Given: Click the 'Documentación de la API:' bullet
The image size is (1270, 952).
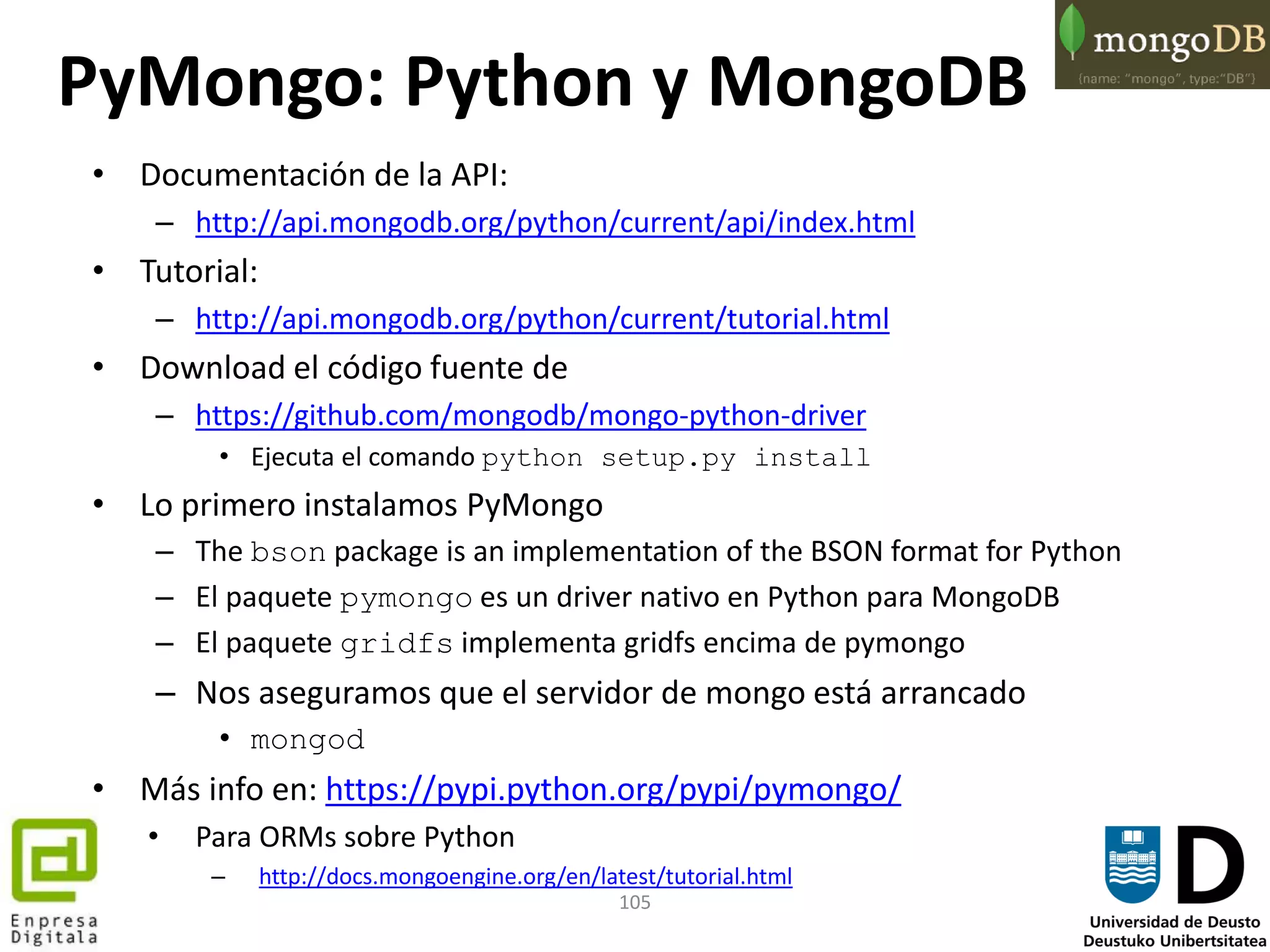Looking at the screenshot, I should pos(324,175).
